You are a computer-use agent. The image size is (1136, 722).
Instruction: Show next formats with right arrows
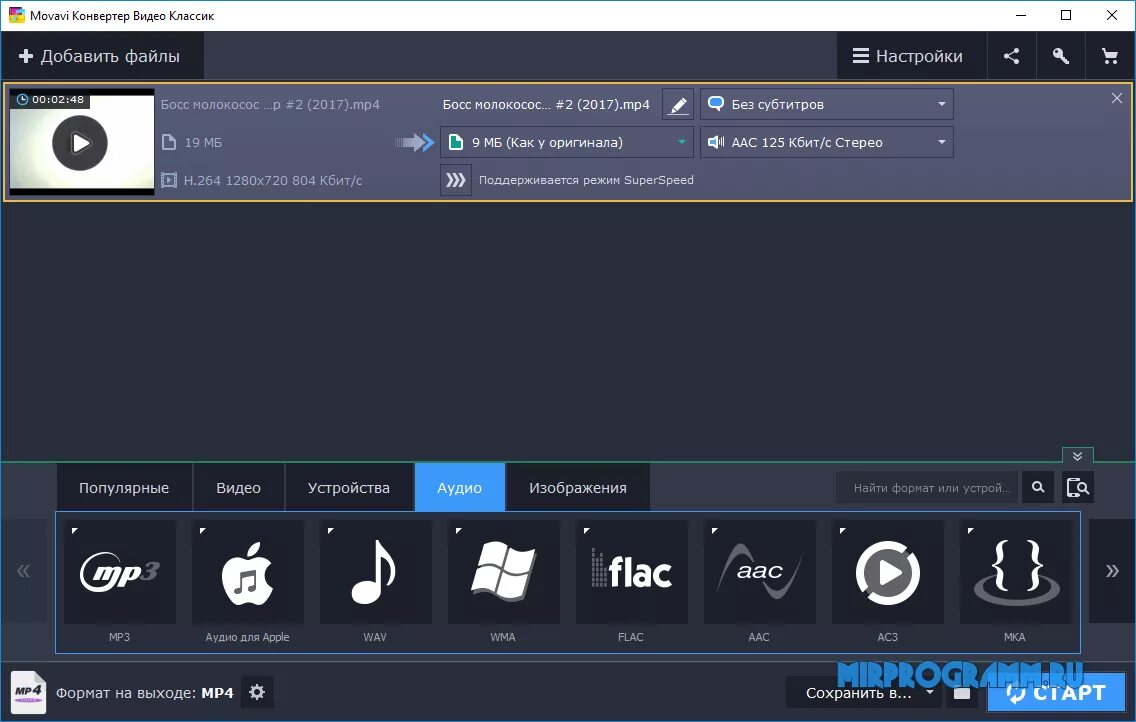pos(1112,571)
